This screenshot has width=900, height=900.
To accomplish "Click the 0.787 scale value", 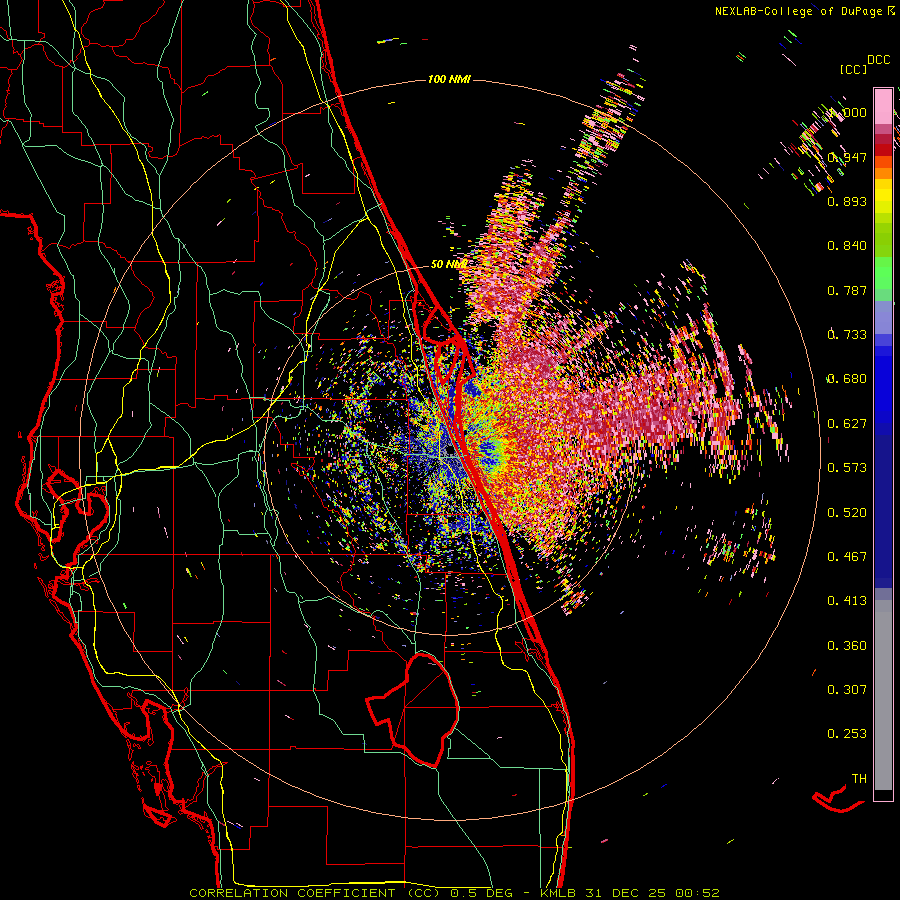I will (847, 290).
